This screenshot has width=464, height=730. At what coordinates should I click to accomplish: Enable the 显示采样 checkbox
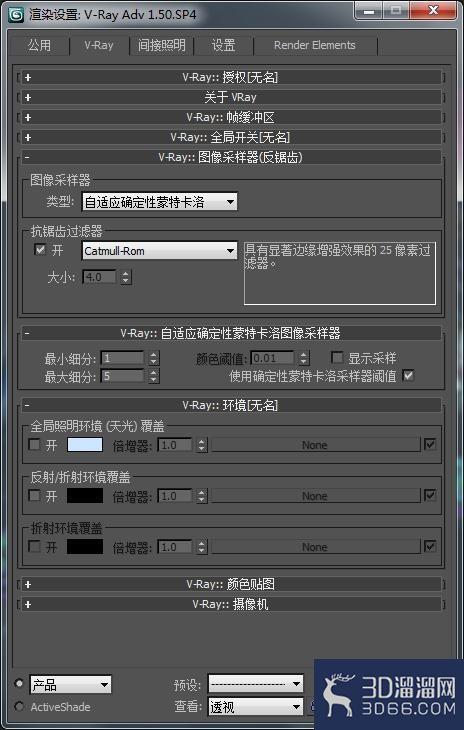(x=337, y=358)
